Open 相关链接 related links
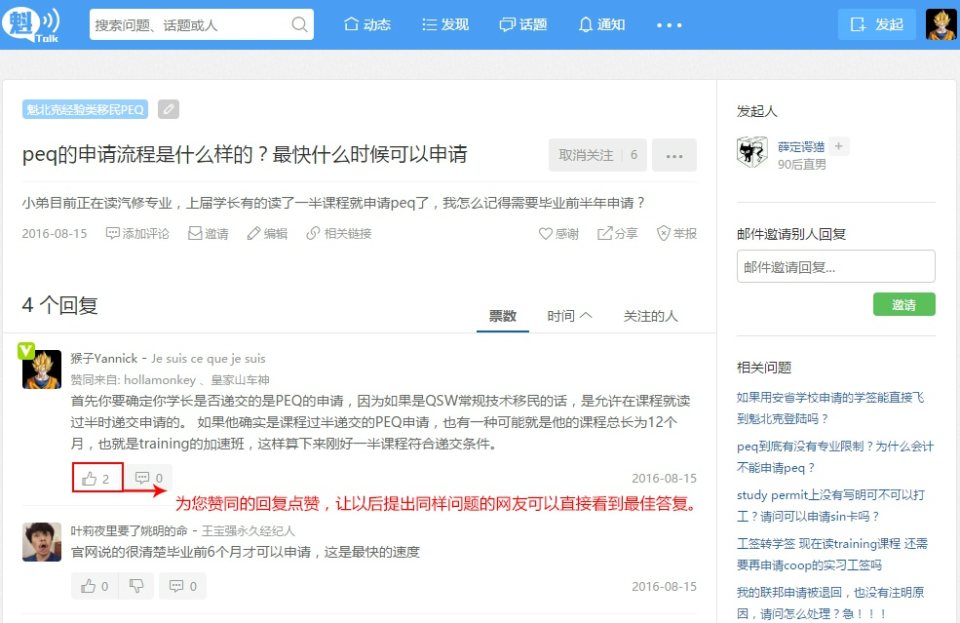This screenshot has width=960, height=623. 339,234
